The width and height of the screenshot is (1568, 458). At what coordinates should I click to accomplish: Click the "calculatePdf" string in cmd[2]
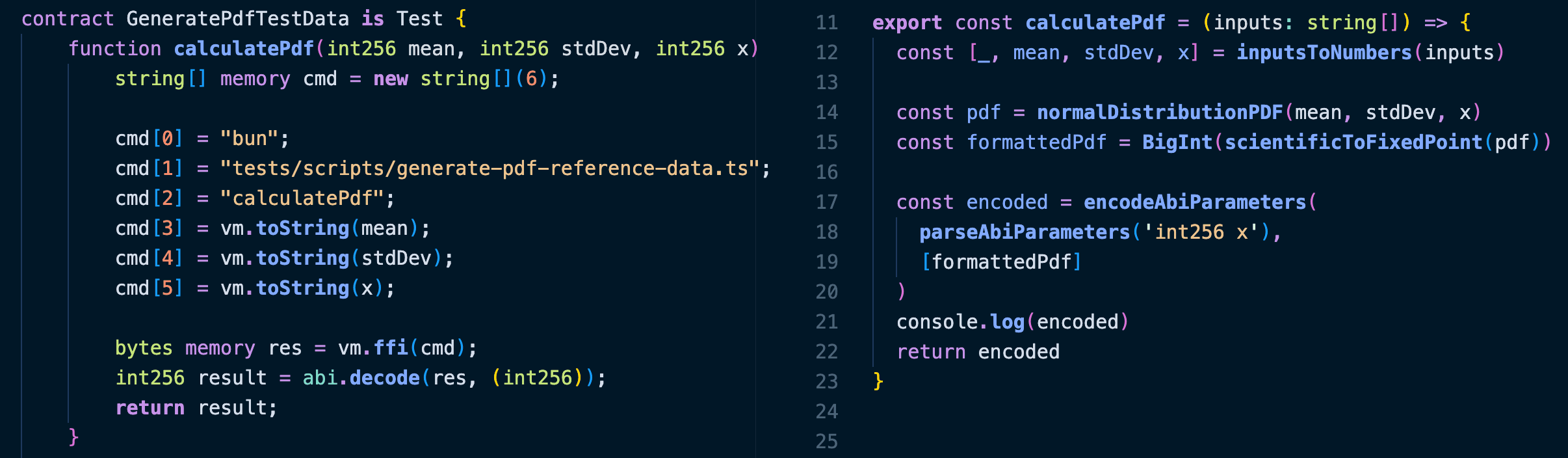coord(302,198)
